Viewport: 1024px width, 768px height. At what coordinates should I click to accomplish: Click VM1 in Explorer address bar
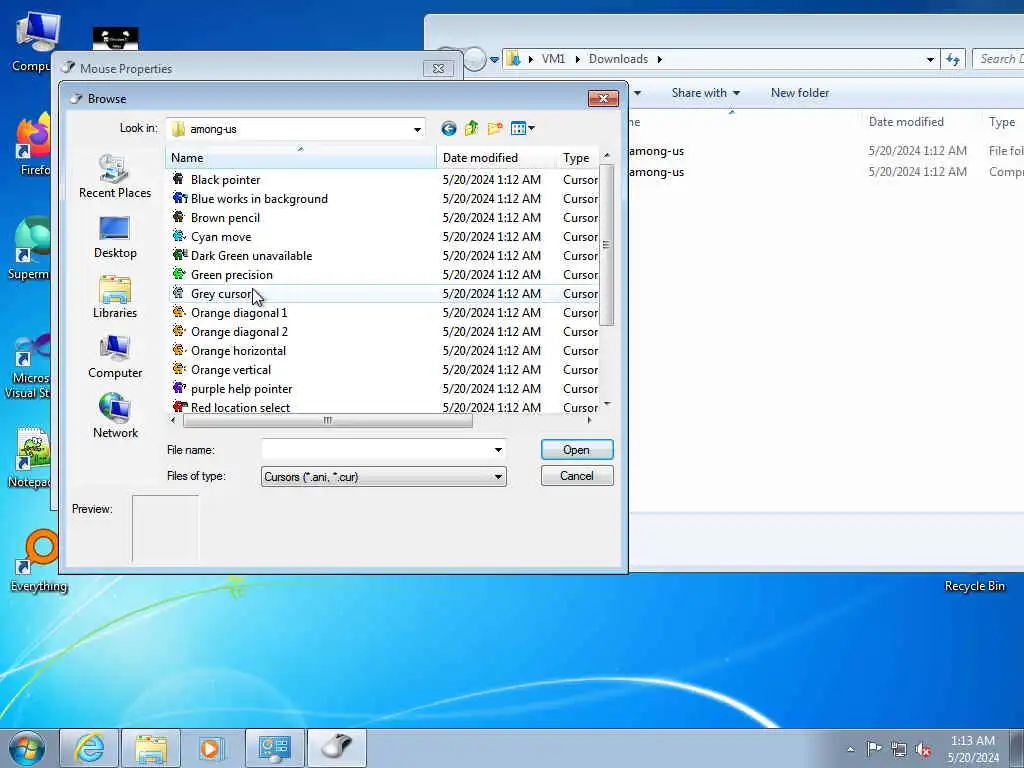click(x=553, y=59)
